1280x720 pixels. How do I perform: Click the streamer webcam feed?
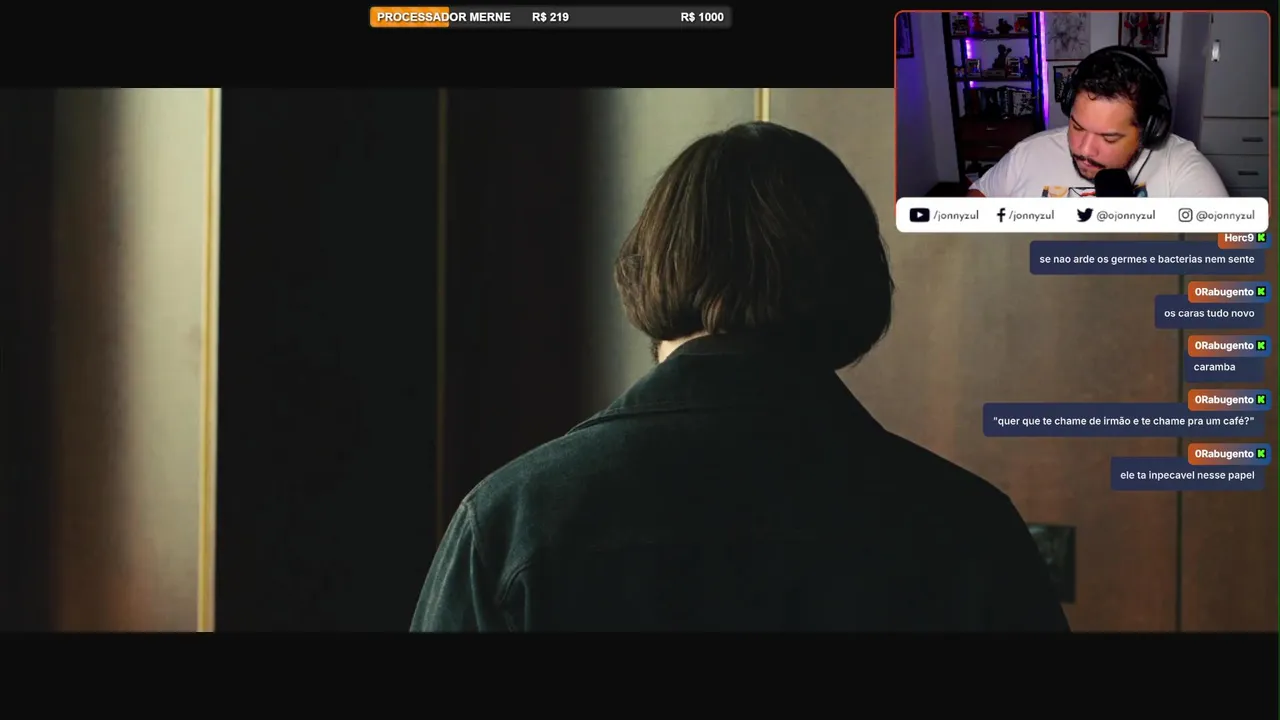click(x=1082, y=105)
